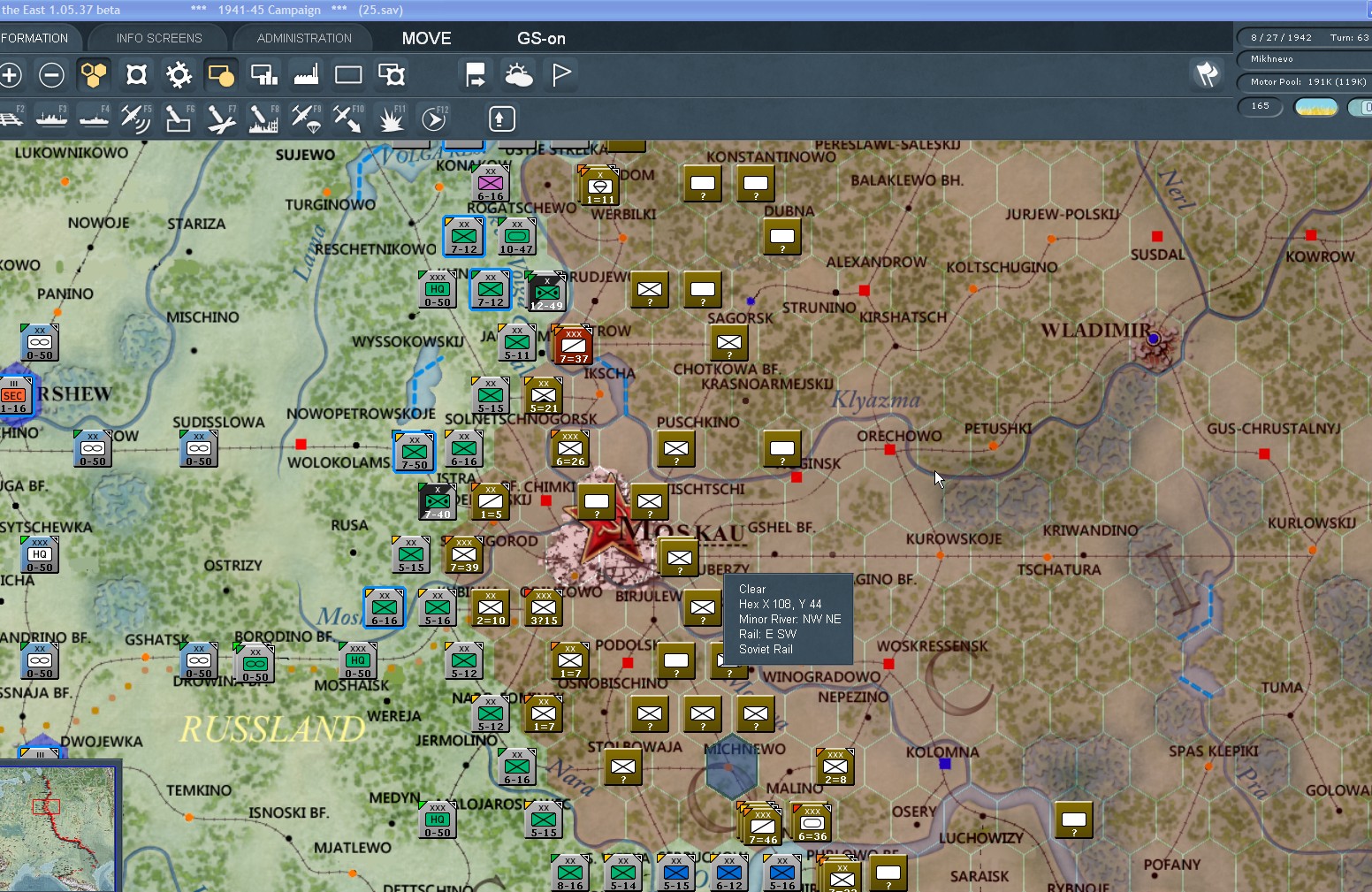Click the F12 end turn arrow icon
This screenshot has width=1372, height=892.
pyautogui.click(x=434, y=118)
